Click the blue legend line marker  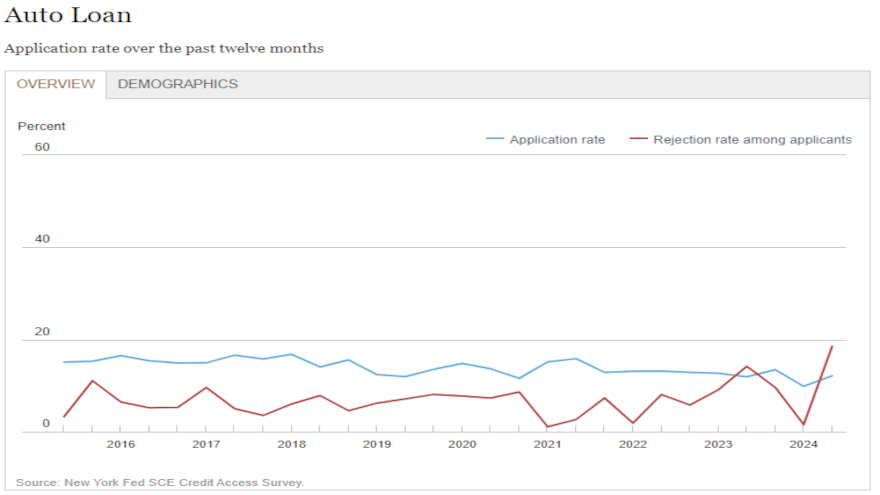[495, 140]
